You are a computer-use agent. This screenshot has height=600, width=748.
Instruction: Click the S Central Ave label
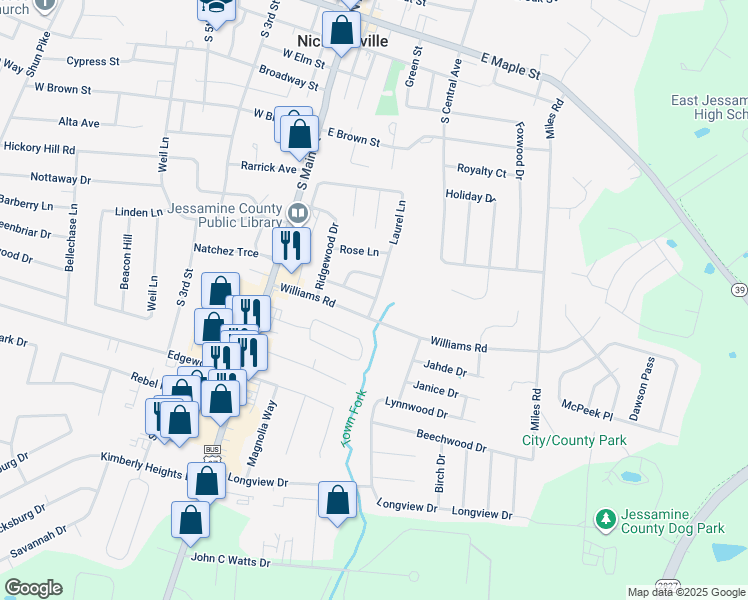[451, 91]
